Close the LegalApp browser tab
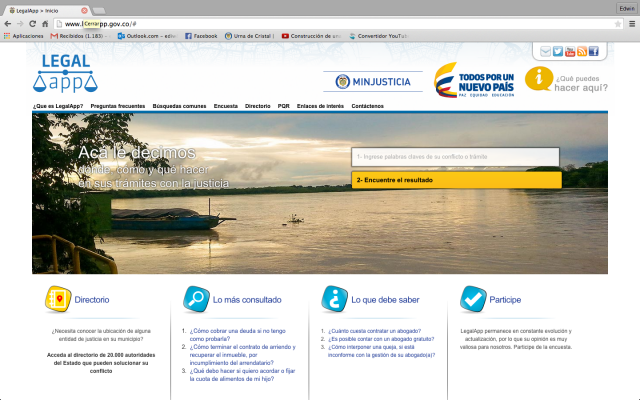Image resolution: width=640 pixels, height=400 pixels. (84, 10)
